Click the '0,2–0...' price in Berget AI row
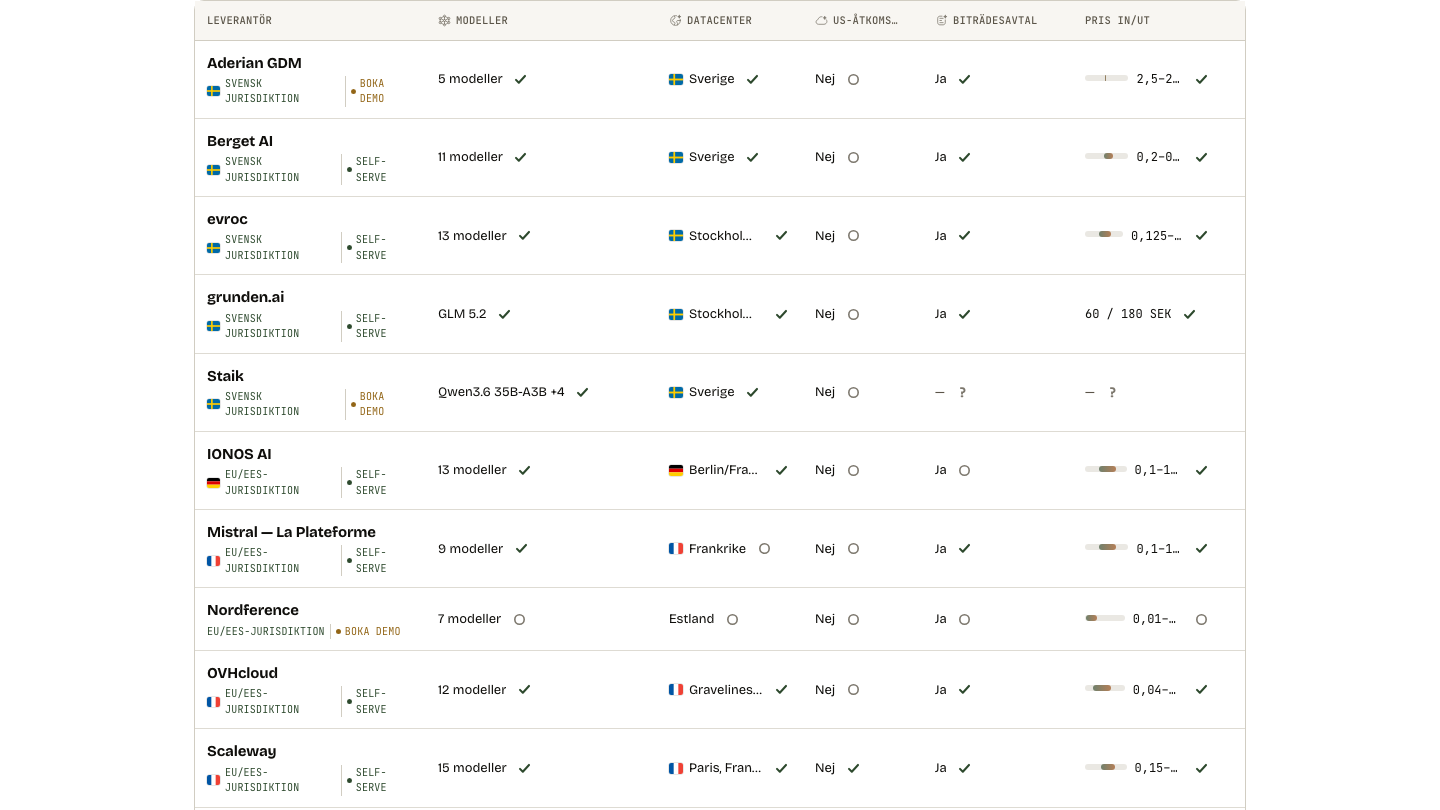Screen dimensions: 1440x810 (1158, 157)
